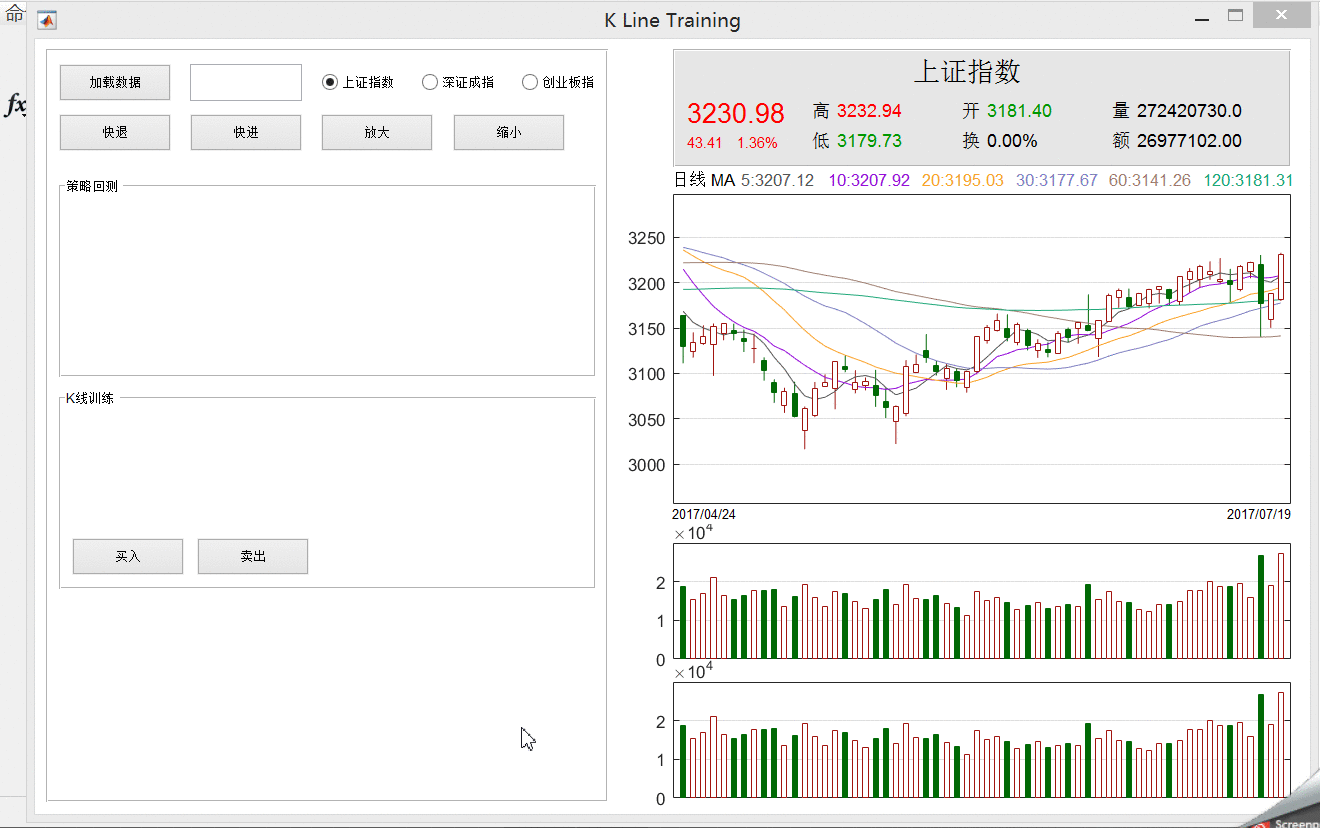Click the 缩小 zoom out button

(x=509, y=132)
